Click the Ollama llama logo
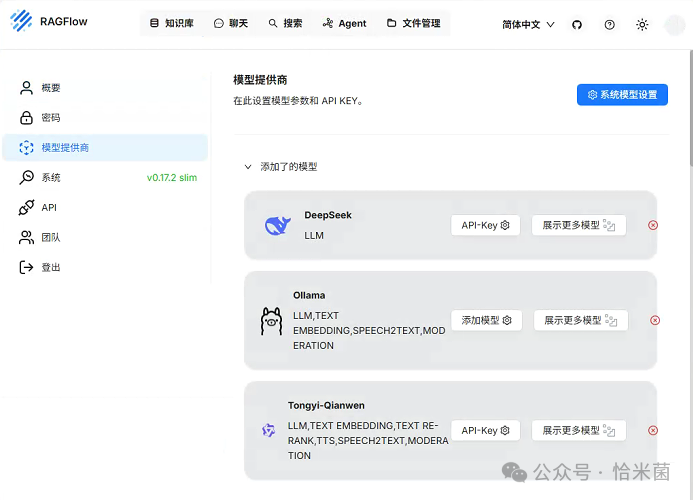 (x=271, y=321)
